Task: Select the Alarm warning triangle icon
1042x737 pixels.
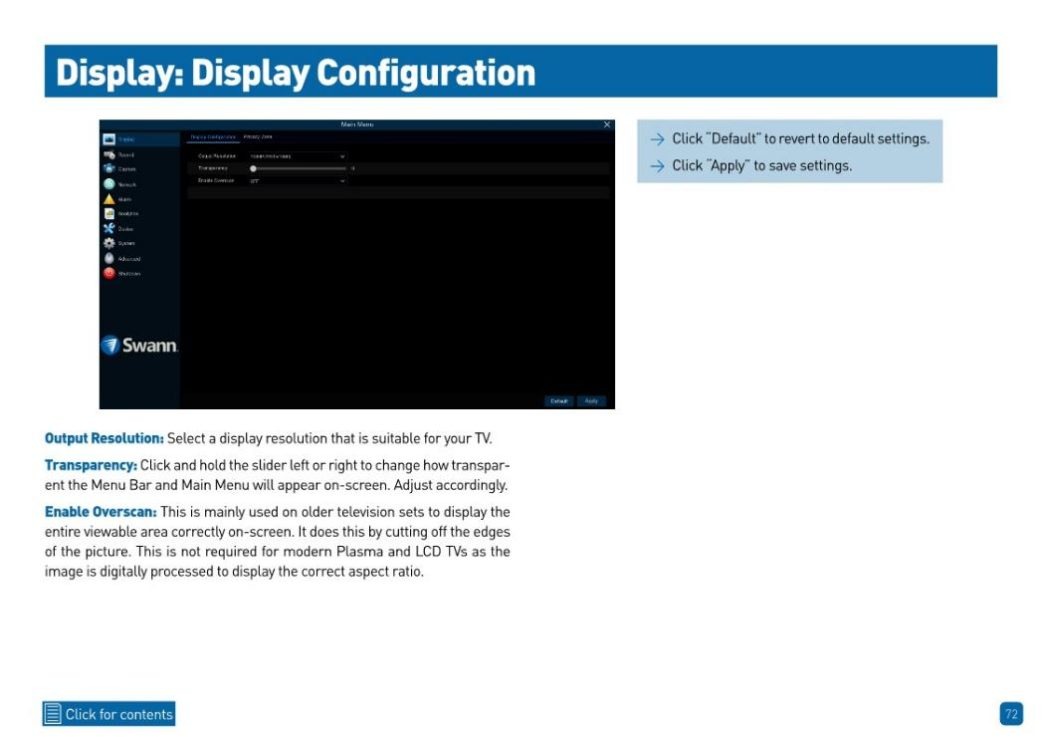Action: [109, 199]
